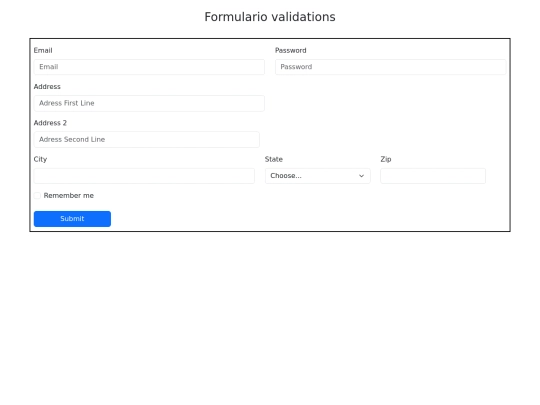This screenshot has width=540, height=405.
Task: Select the 'Adress Second Line' input
Action: (x=147, y=139)
